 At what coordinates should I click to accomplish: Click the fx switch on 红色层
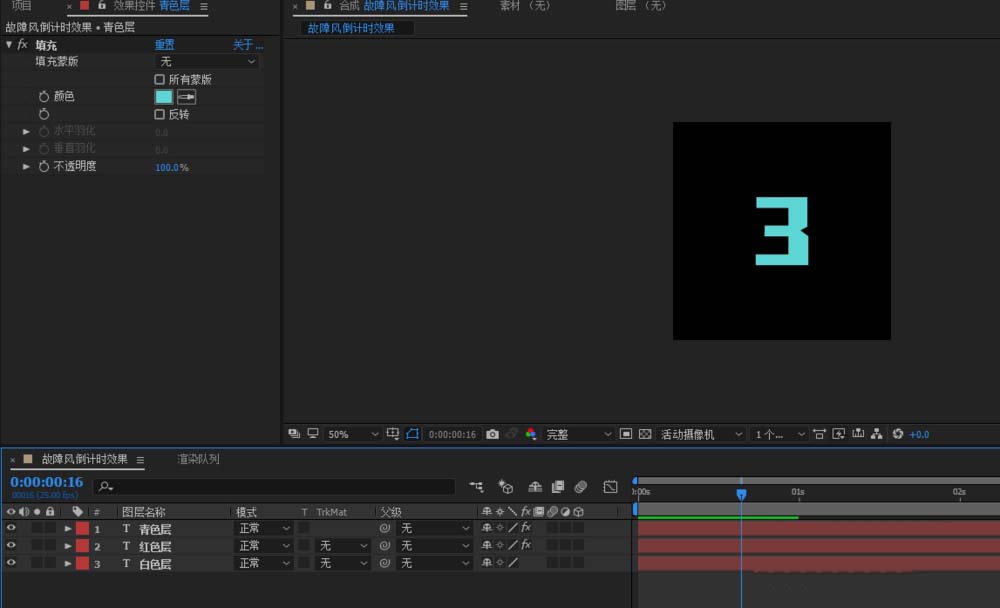pyautogui.click(x=526, y=546)
